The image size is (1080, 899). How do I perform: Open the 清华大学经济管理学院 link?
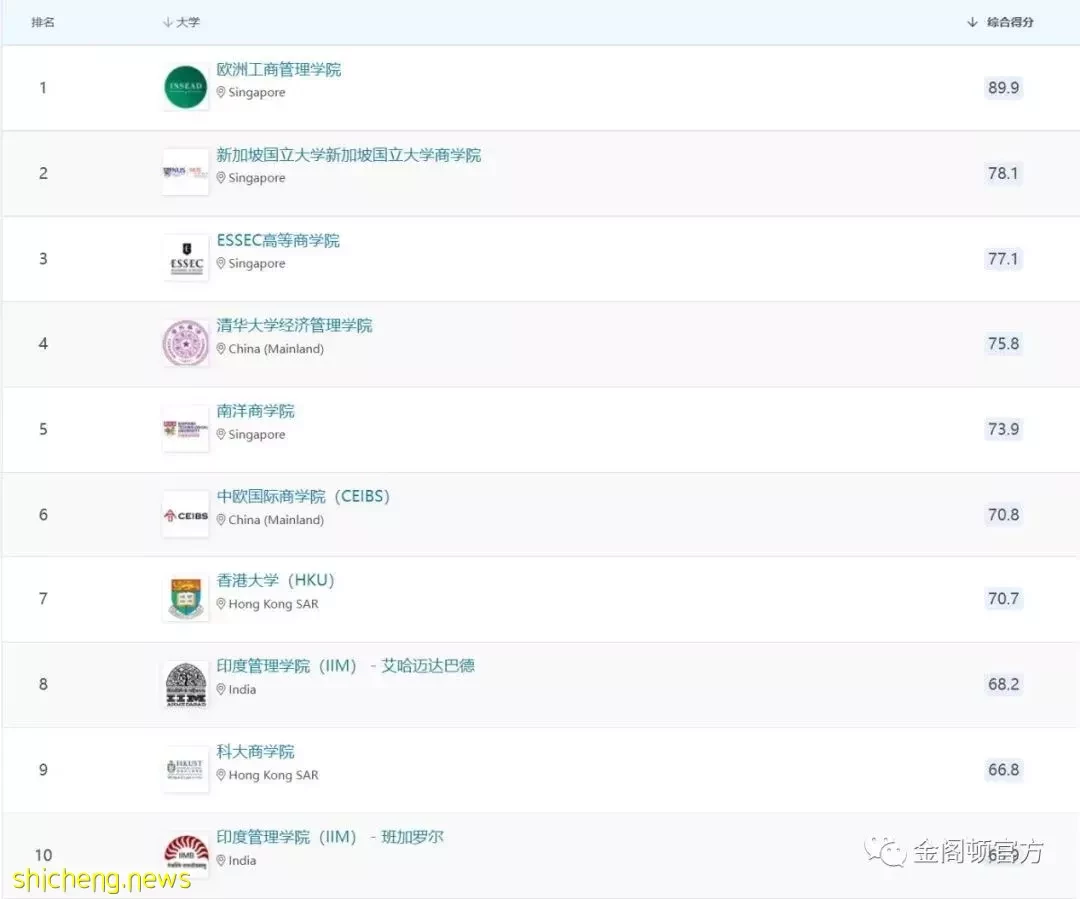click(294, 325)
